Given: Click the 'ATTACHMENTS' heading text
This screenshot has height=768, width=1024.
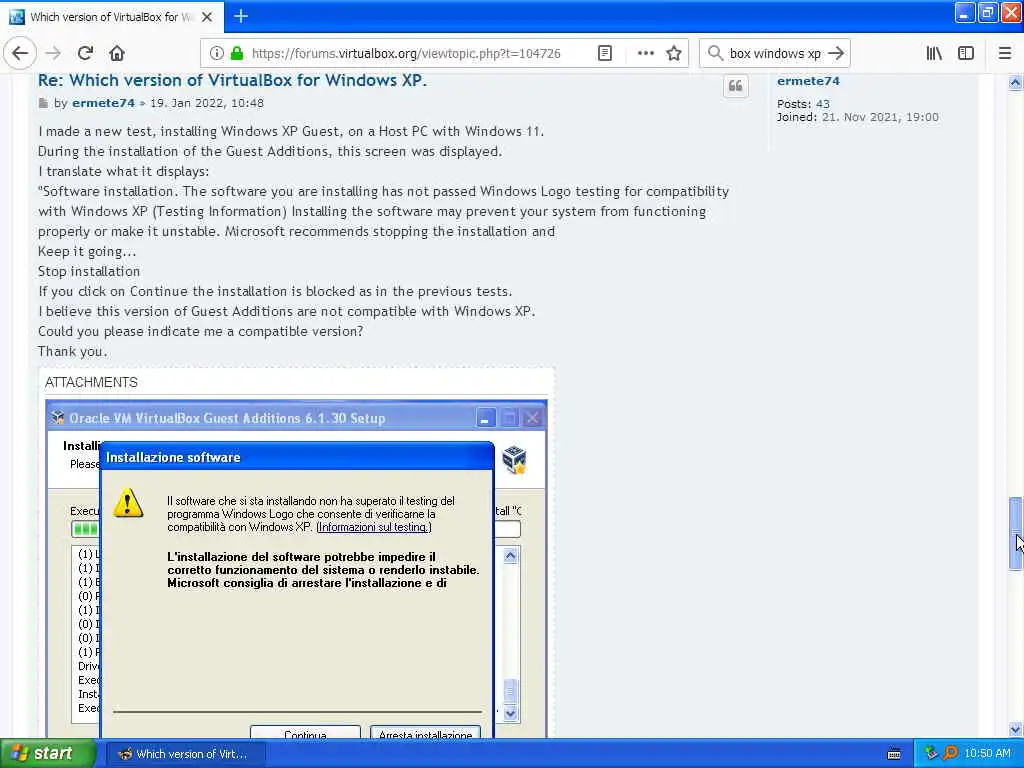Looking at the screenshot, I should (91, 382).
